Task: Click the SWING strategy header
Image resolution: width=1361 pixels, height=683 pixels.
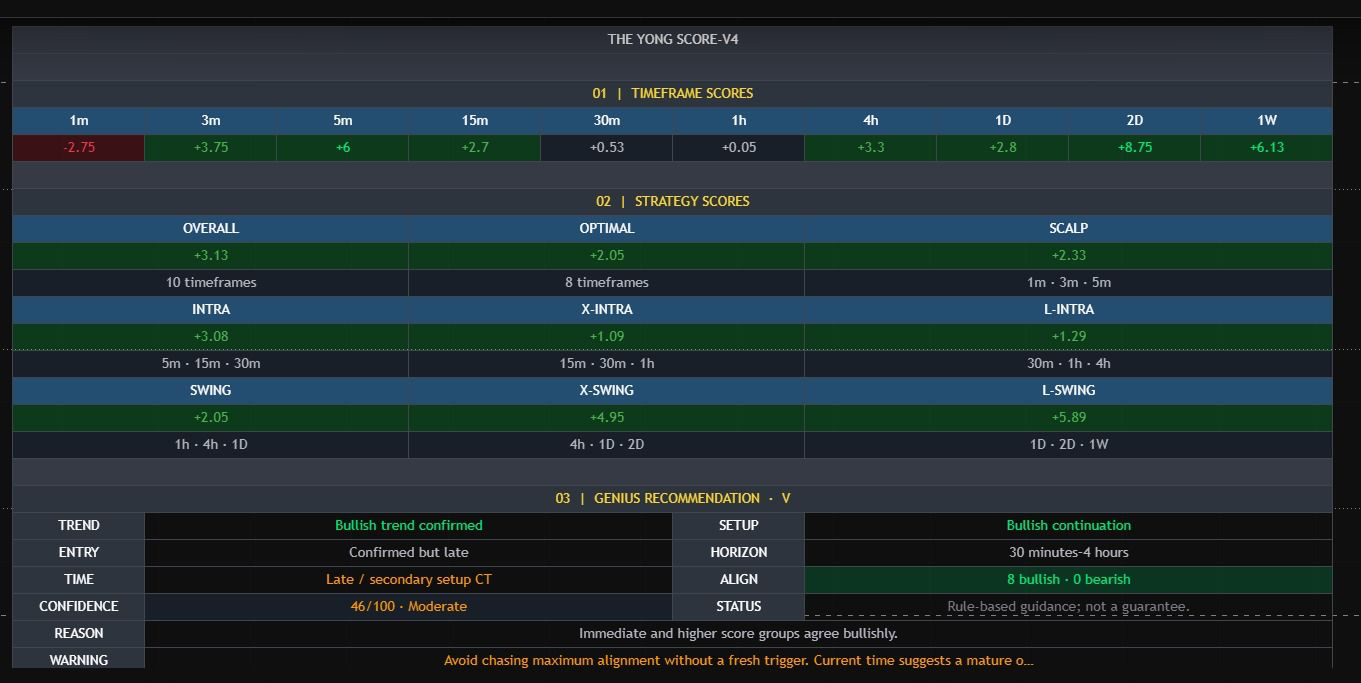Action: [x=210, y=390]
